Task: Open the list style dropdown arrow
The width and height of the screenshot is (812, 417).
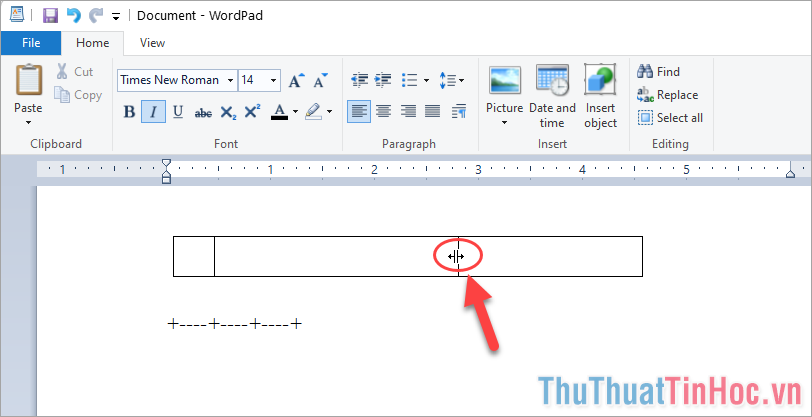Action: click(x=426, y=80)
